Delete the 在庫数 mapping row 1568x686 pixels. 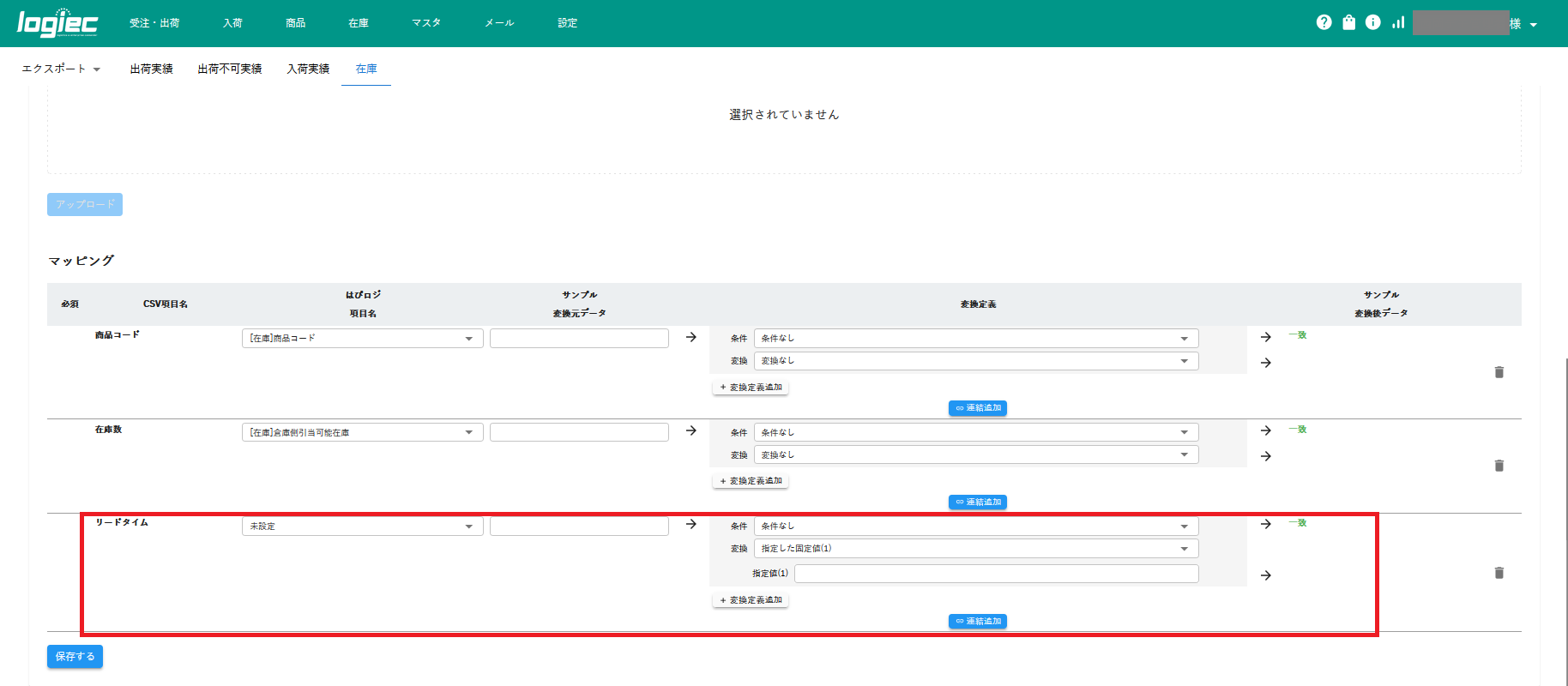tap(1499, 466)
